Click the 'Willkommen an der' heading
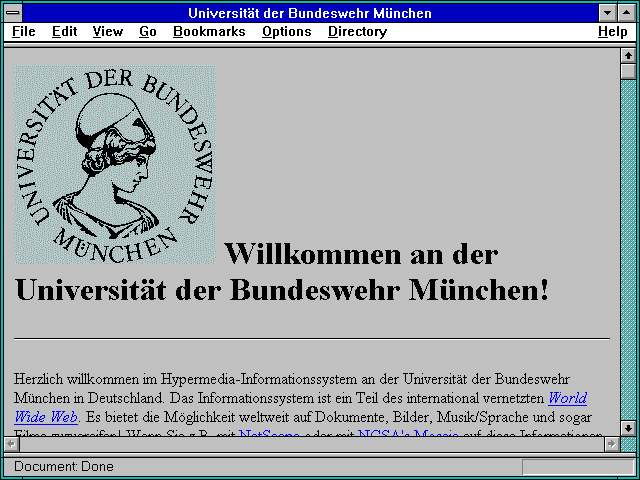 pos(361,254)
